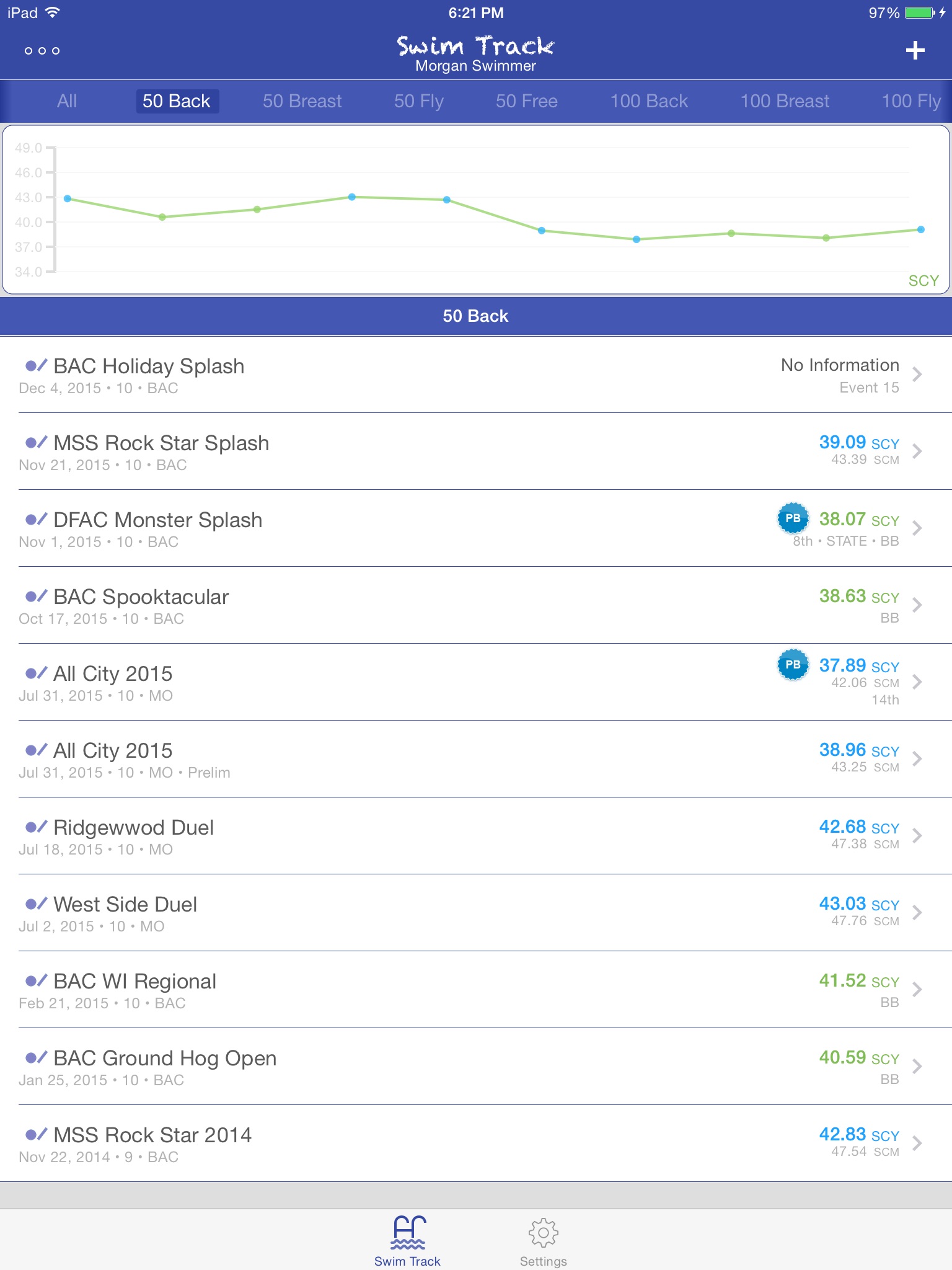Expand the BAC Spooktacular row chevron
The image size is (952, 1270).
click(x=917, y=605)
